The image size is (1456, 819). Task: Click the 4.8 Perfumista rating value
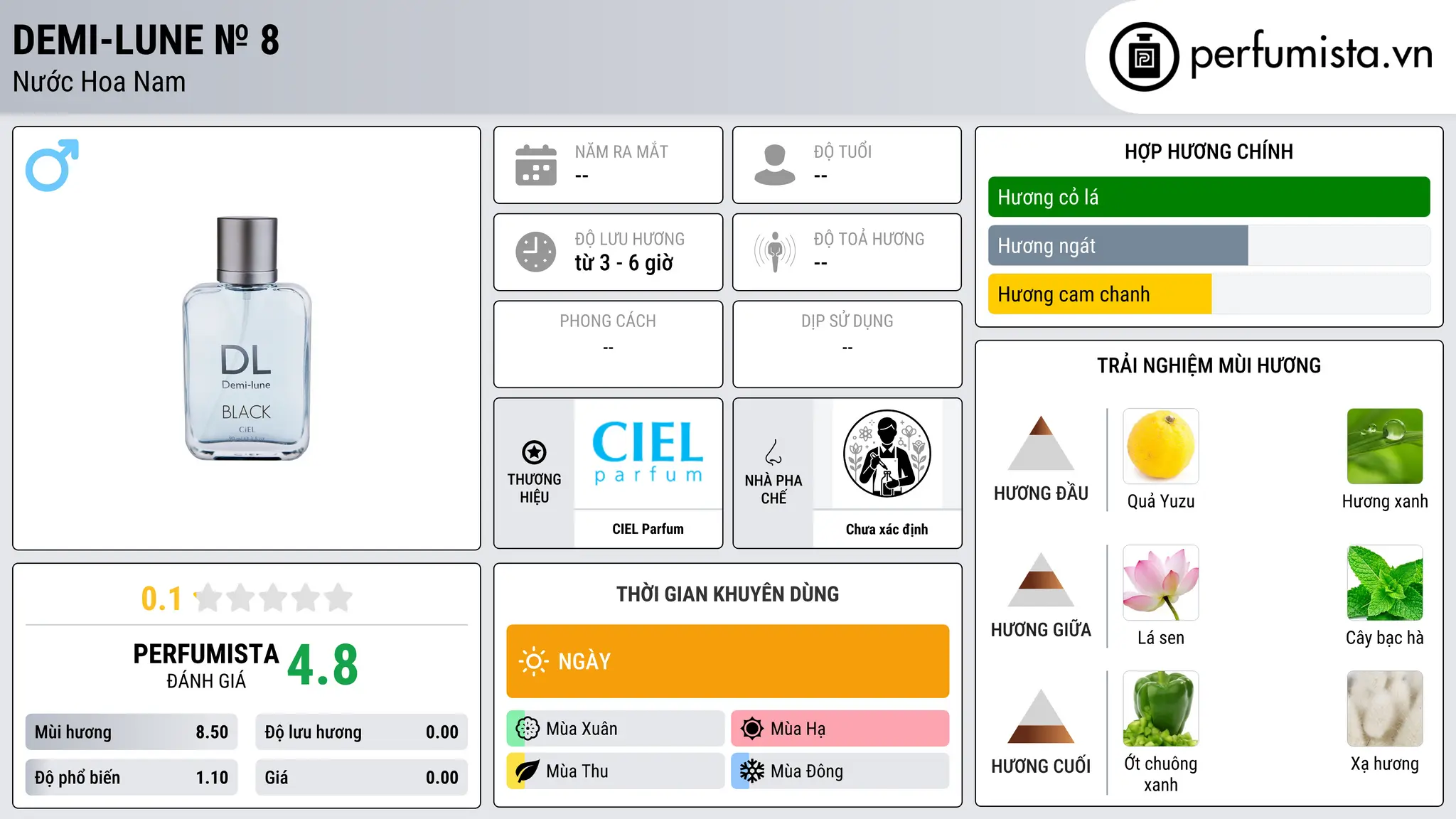pos(323,665)
